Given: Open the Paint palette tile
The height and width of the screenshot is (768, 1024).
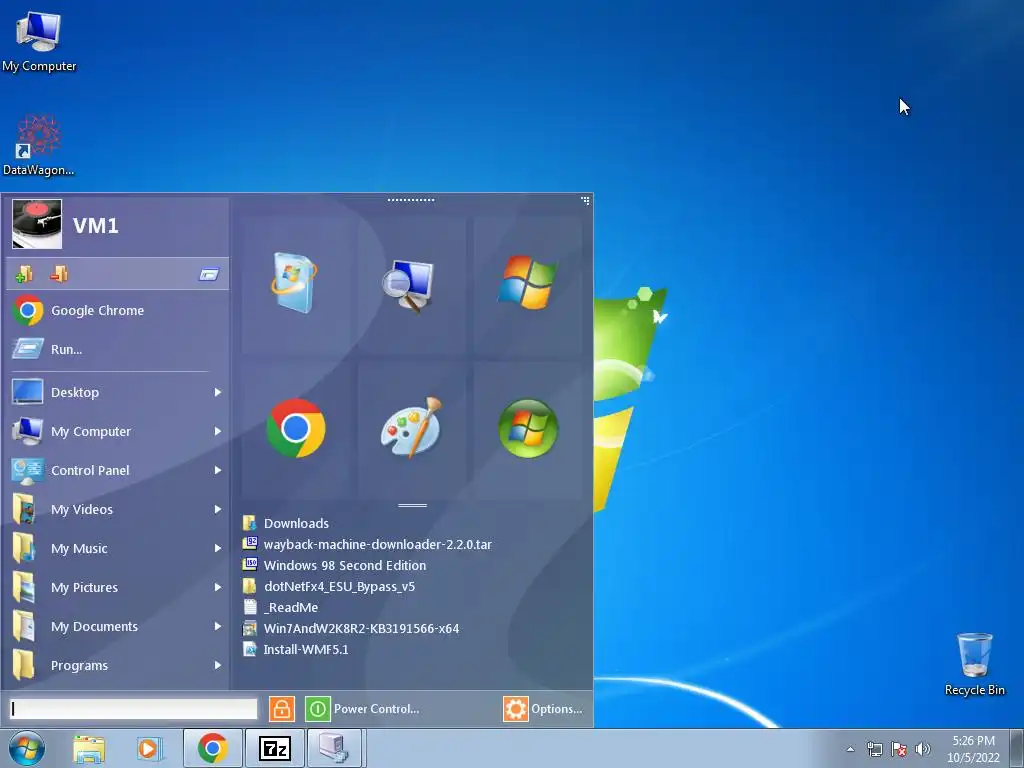Looking at the screenshot, I should pyautogui.click(x=411, y=429).
